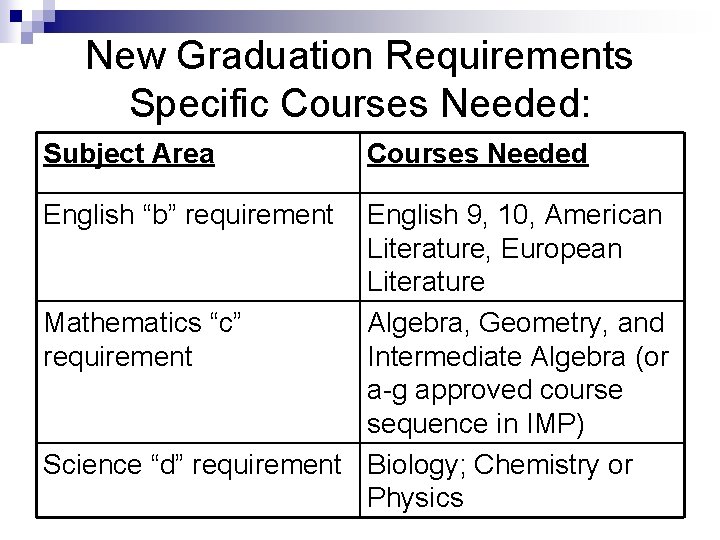Click the slide title 'New Graduation Requirements'

click(359, 56)
